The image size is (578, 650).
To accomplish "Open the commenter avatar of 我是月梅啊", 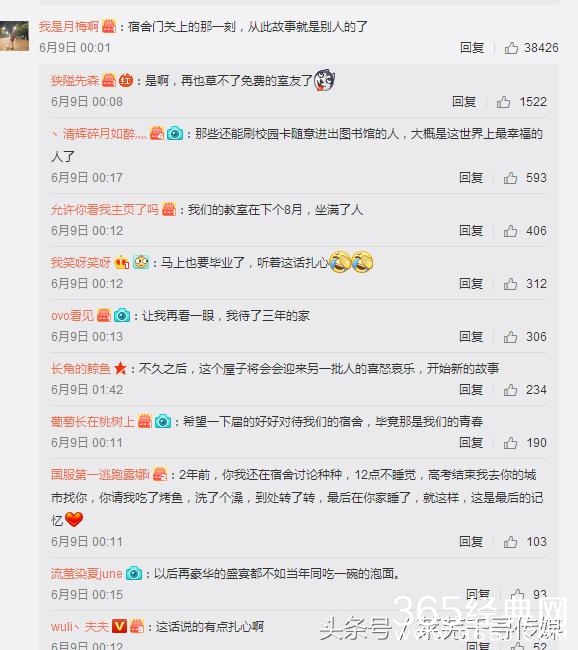I will click(x=15, y=36).
